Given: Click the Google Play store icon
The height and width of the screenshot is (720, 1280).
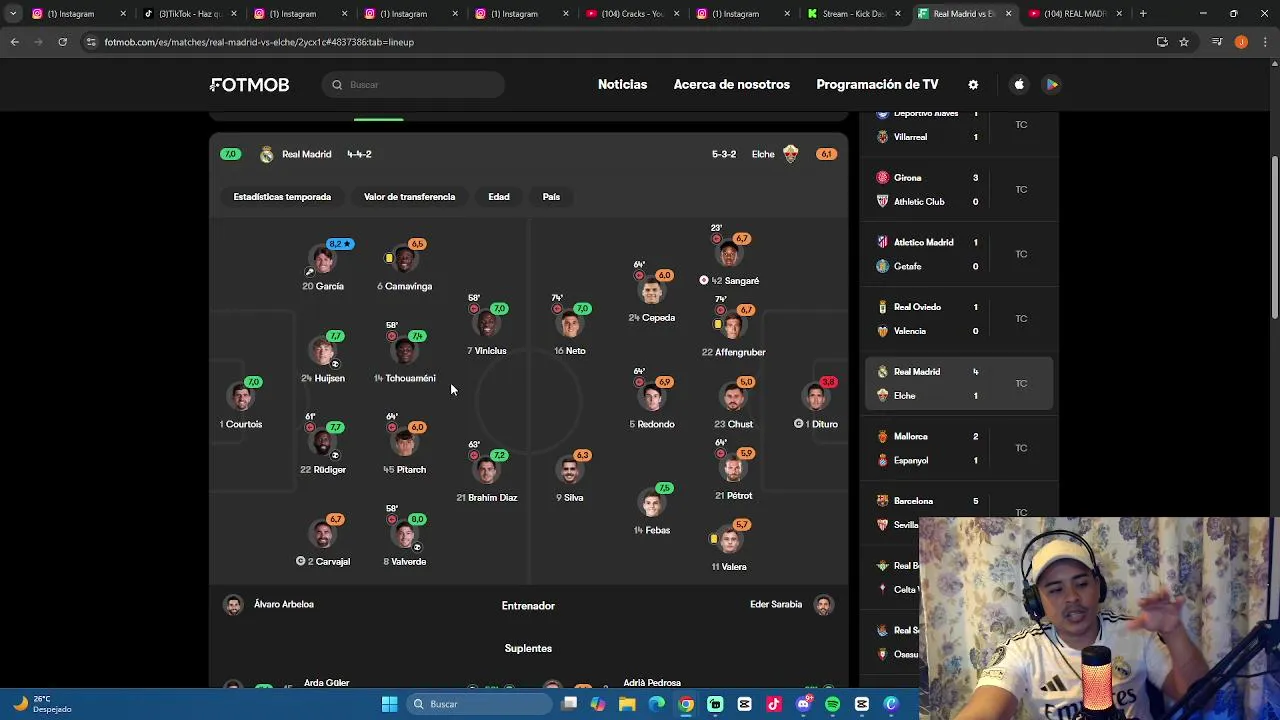Looking at the screenshot, I should [x=1052, y=85].
